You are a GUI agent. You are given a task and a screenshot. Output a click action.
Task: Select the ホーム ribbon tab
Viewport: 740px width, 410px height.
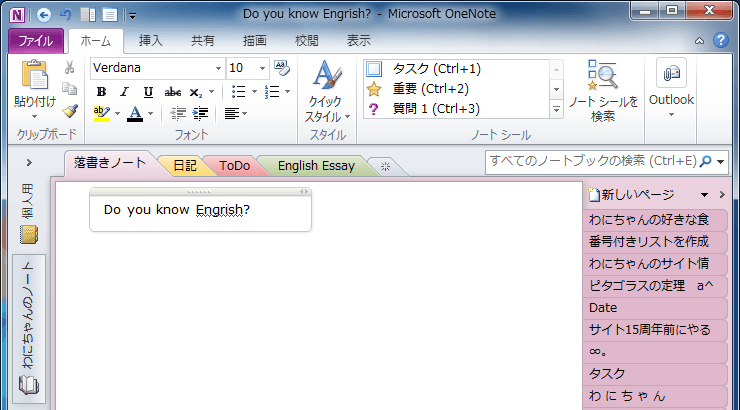coord(95,41)
